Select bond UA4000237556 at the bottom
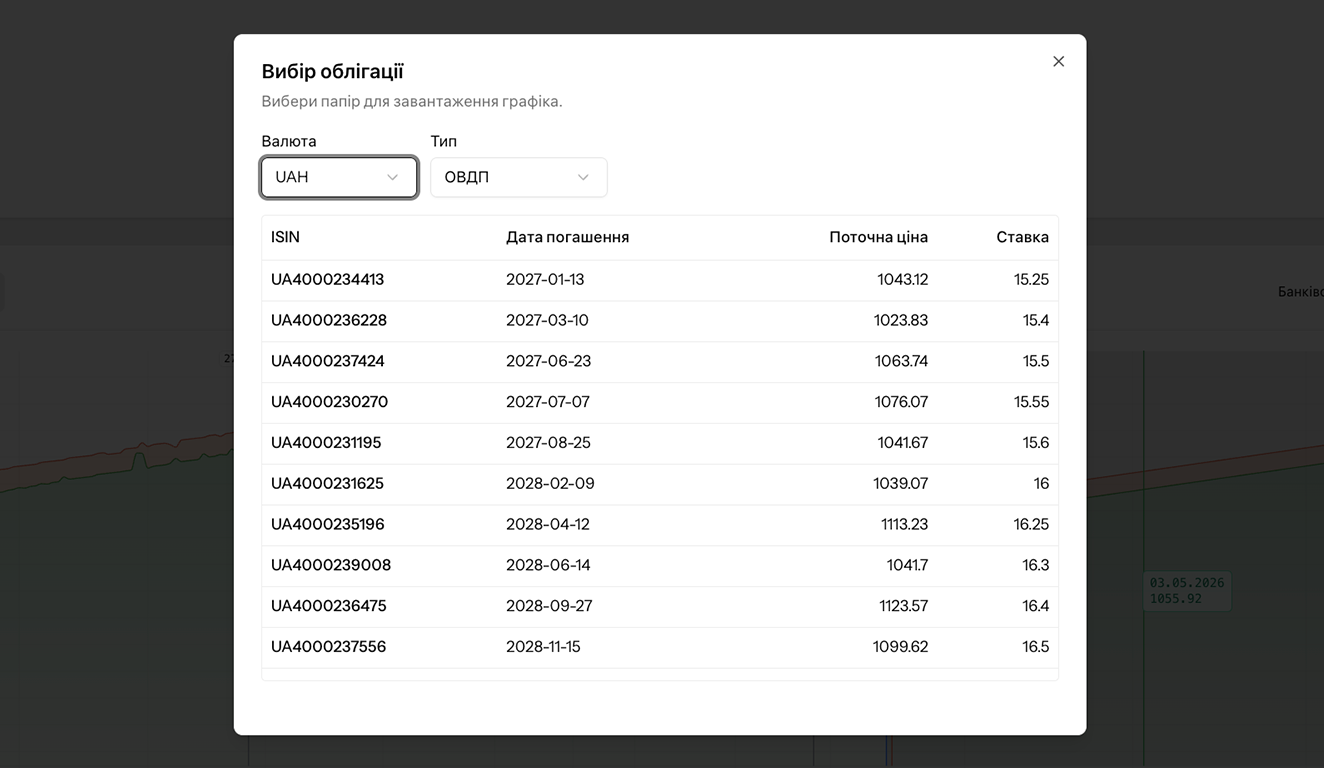1324x768 pixels. point(660,647)
